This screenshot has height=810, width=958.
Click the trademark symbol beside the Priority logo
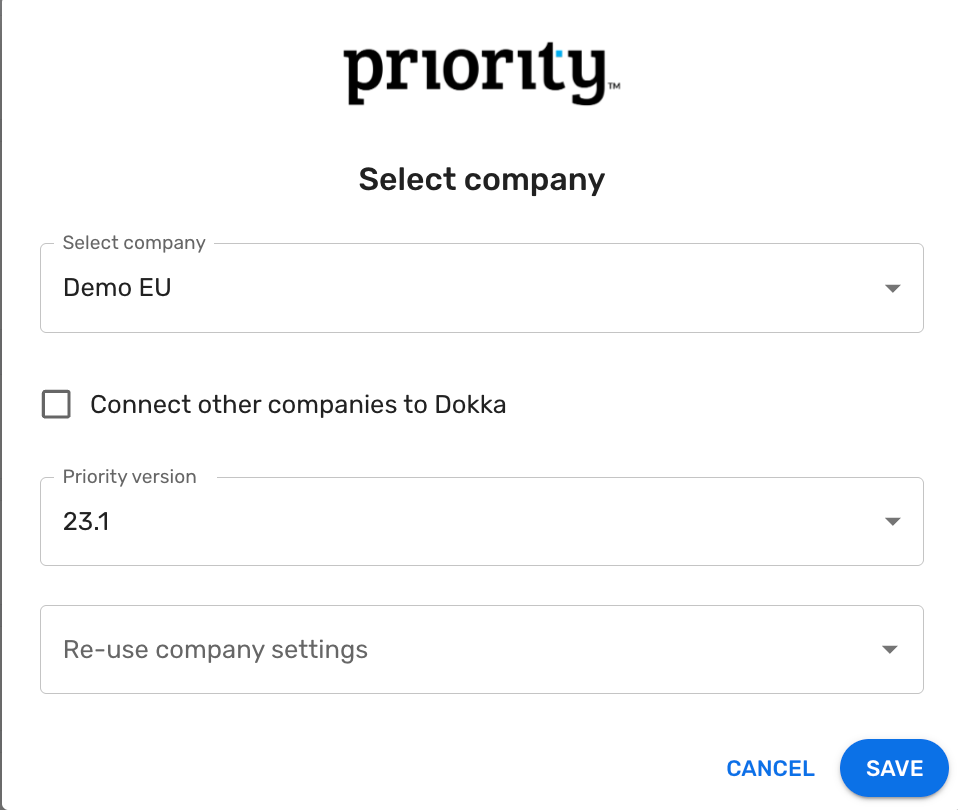(614, 87)
